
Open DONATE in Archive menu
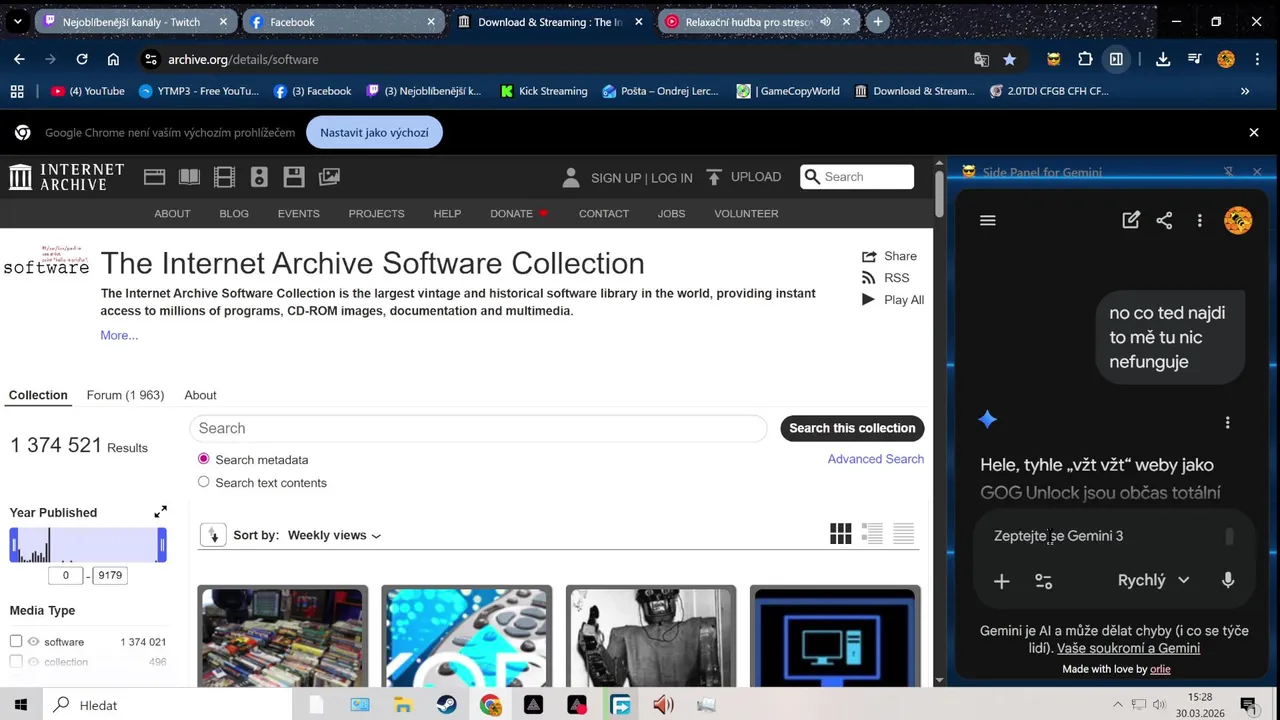519,213
